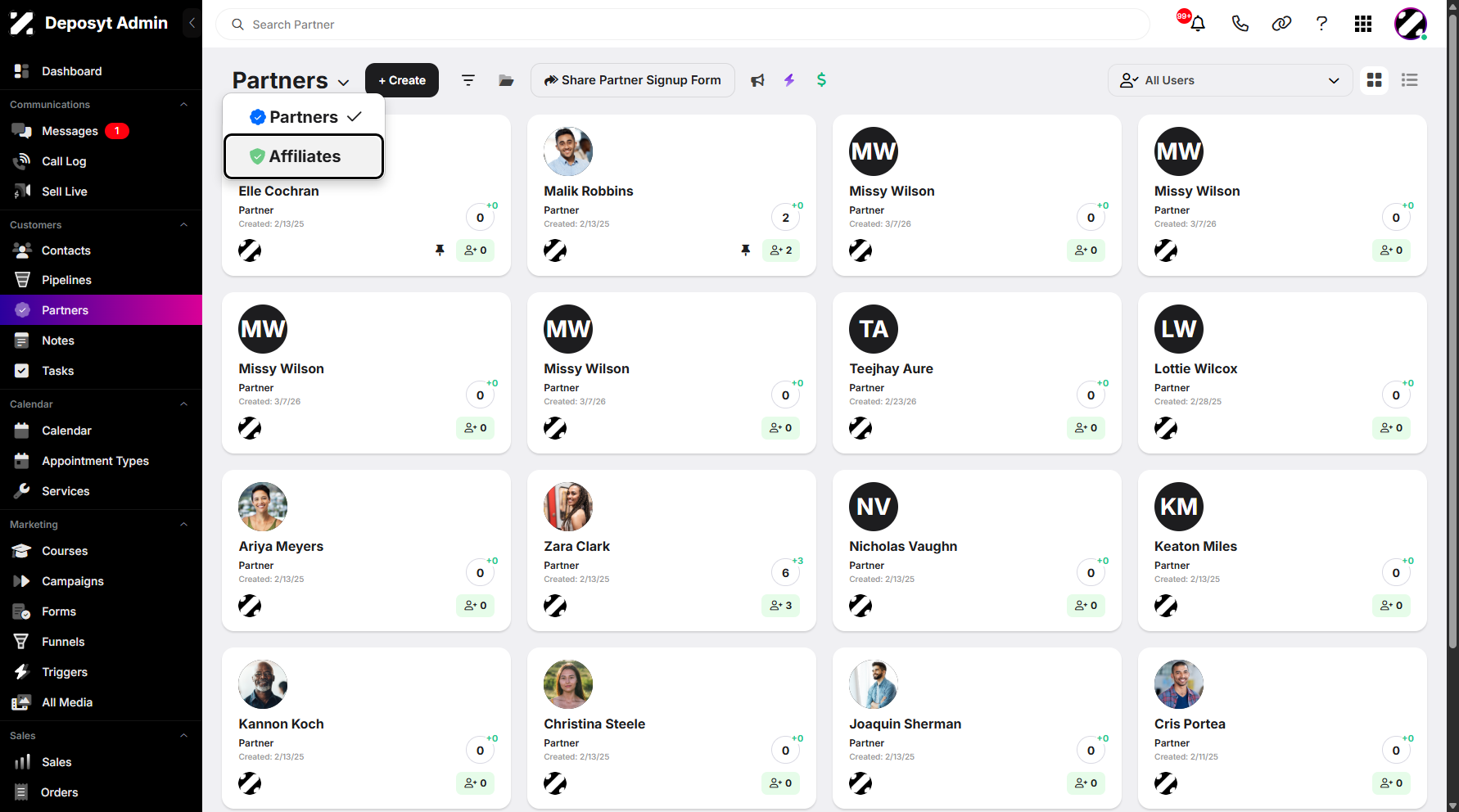This screenshot has width=1459, height=812.
Task: Collapse the Communications section
Action: coord(183,105)
